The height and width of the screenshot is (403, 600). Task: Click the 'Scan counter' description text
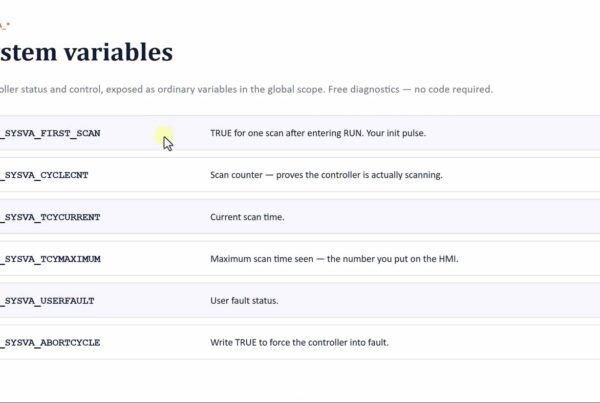click(x=236, y=175)
